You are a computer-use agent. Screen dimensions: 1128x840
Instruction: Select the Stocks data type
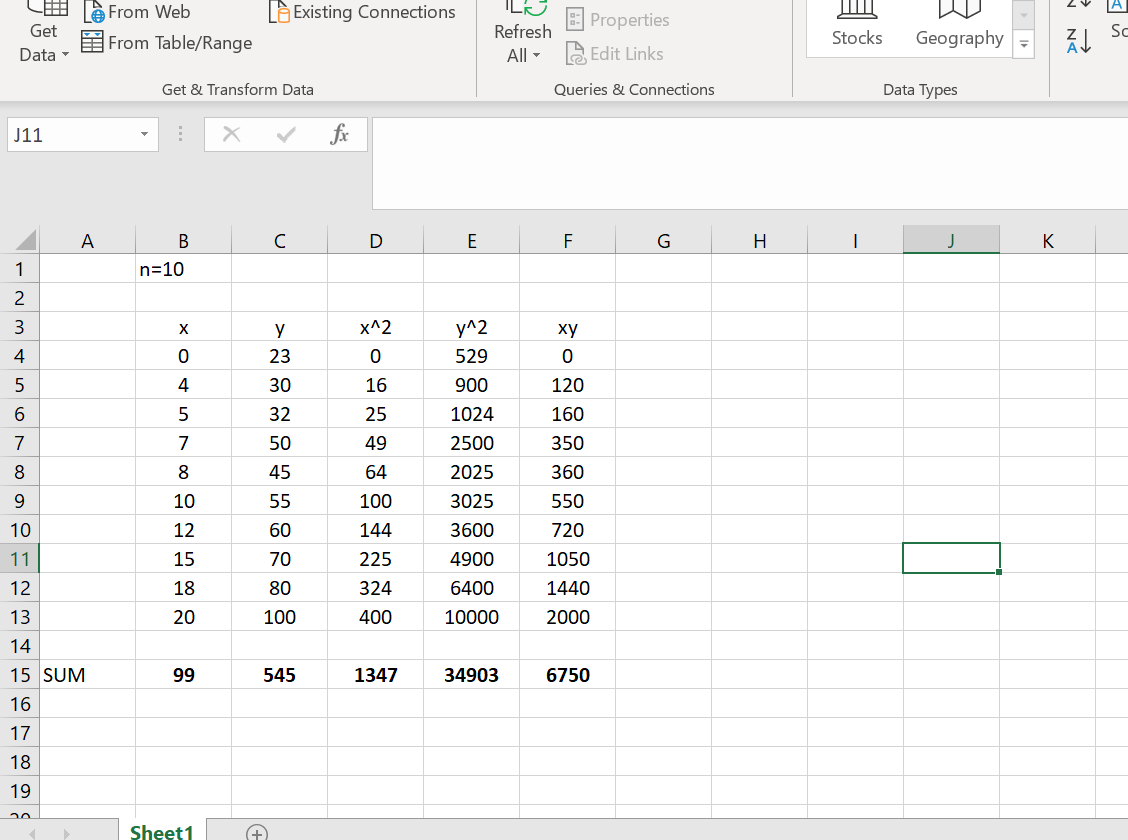pos(857,26)
